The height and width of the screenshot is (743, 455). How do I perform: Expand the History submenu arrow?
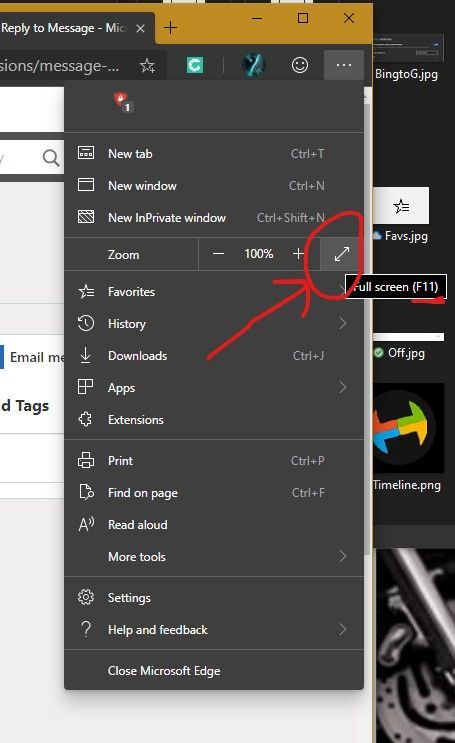coord(343,323)
